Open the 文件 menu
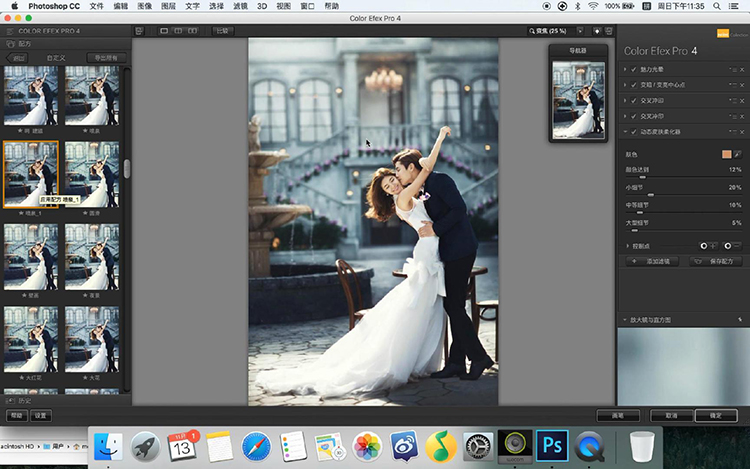Image resolution: width=750 pixels, height=469 pixels. click(96, 6)
